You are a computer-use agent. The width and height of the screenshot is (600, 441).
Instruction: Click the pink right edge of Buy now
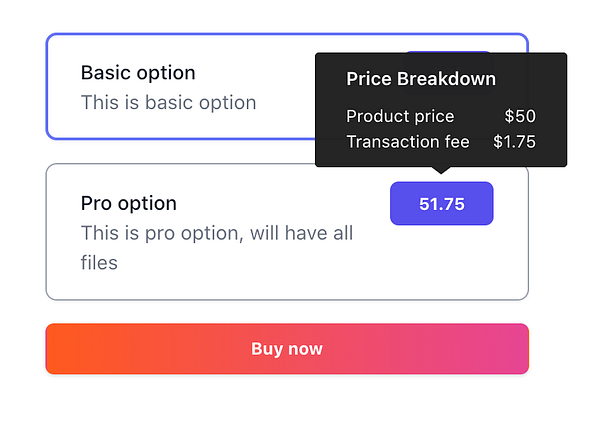tap(516, 349)
